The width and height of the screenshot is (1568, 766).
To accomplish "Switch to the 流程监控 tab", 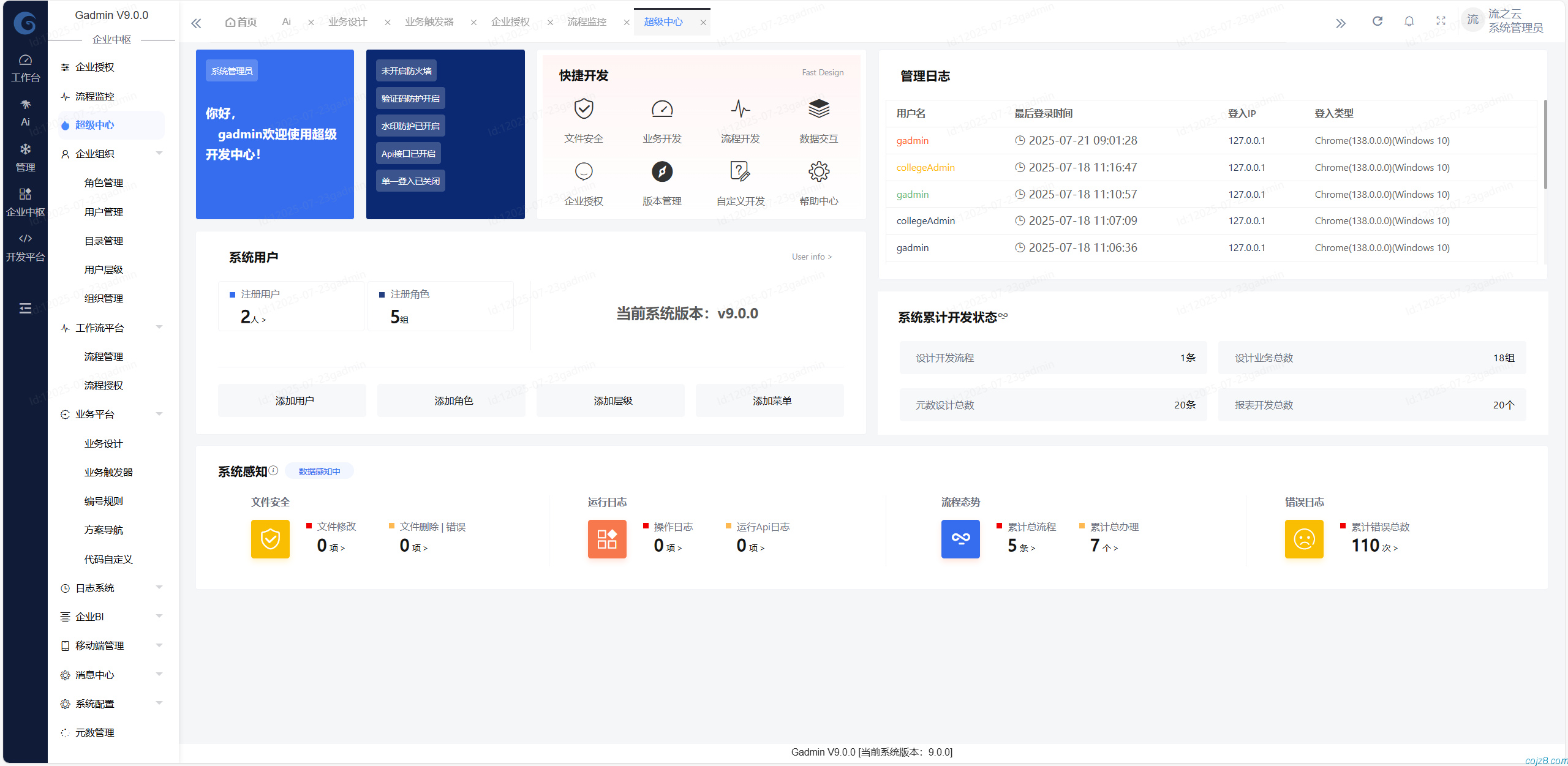I will point(586,22).
